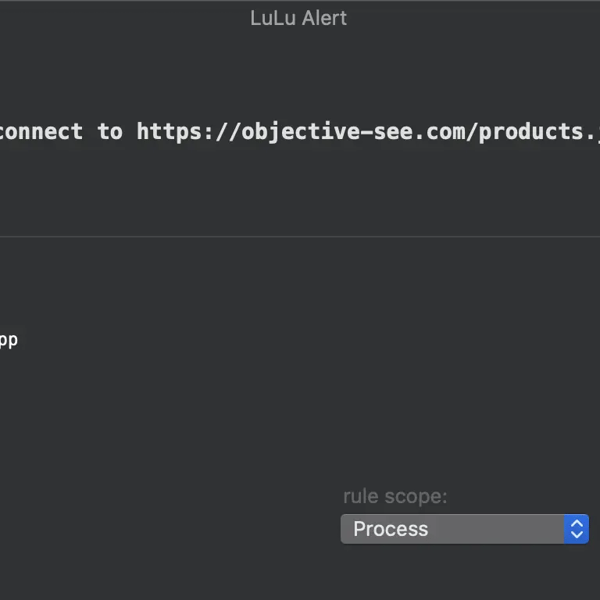Click the LuLu Alert window title
The height and width of the screenshot is (600, 600).
(x=298, y=18)
